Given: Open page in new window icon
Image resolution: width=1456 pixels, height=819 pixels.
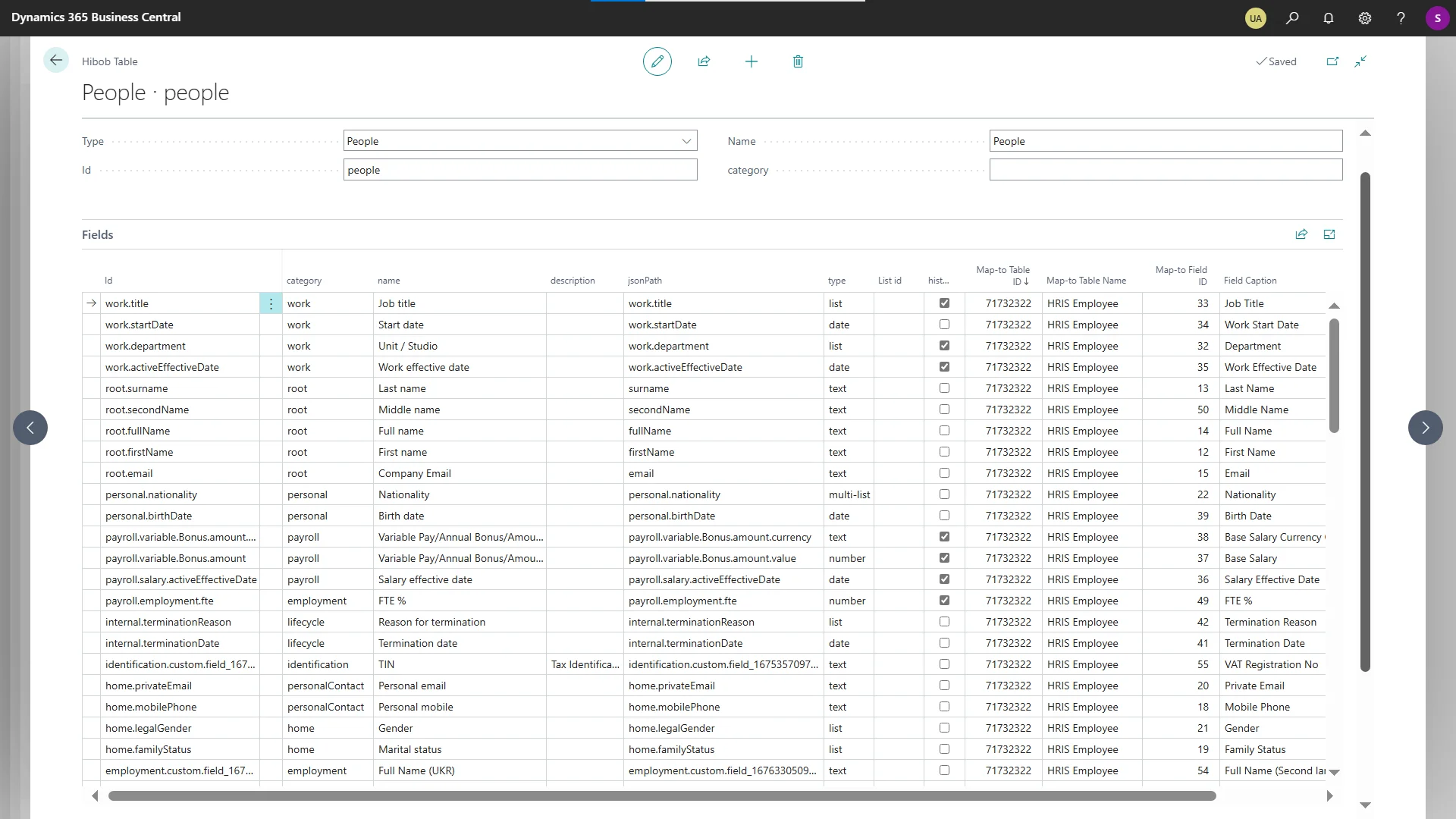Looking at the screenshot, I should 1332,61.
